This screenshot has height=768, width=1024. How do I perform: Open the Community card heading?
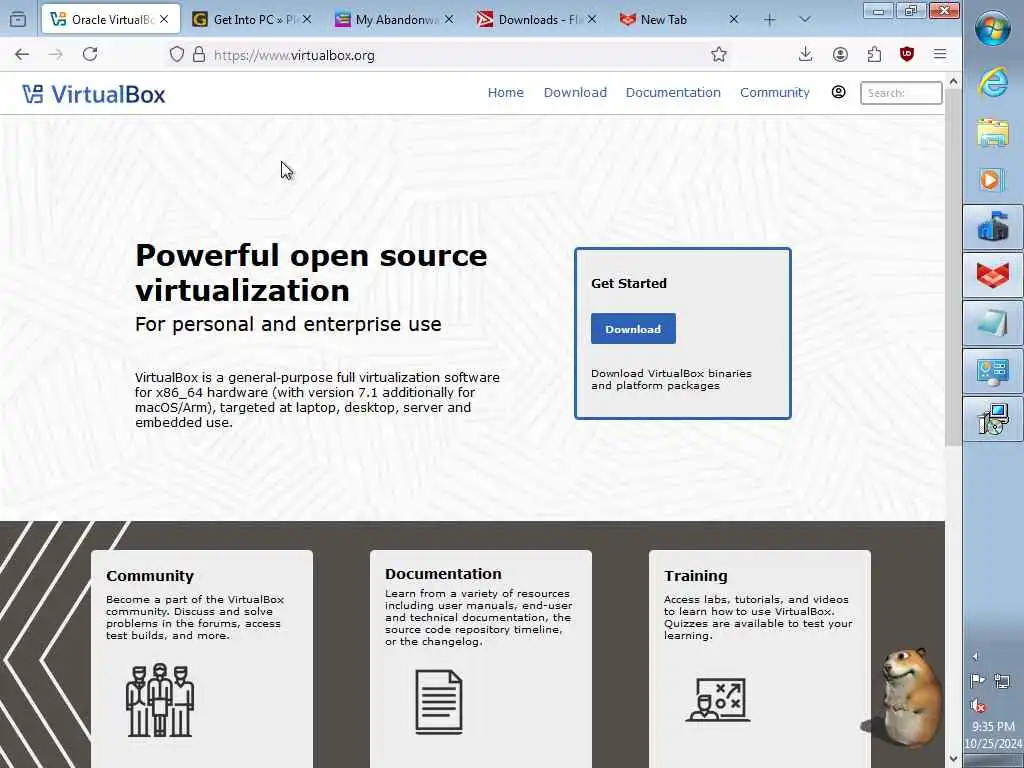click(x=150, y=576)
